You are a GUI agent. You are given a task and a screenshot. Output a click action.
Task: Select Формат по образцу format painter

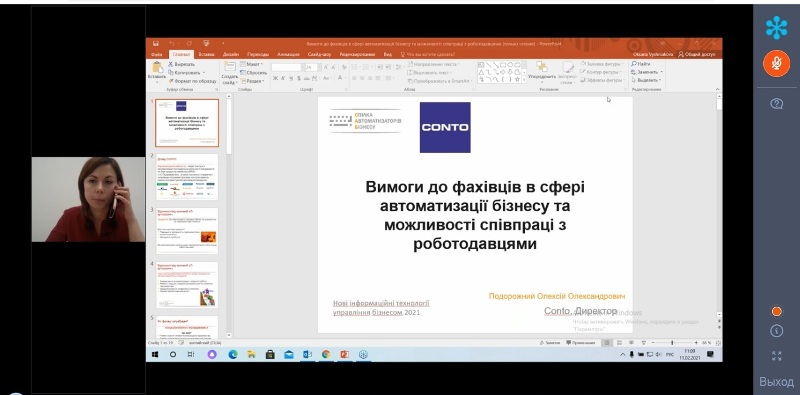click(192, 81)
